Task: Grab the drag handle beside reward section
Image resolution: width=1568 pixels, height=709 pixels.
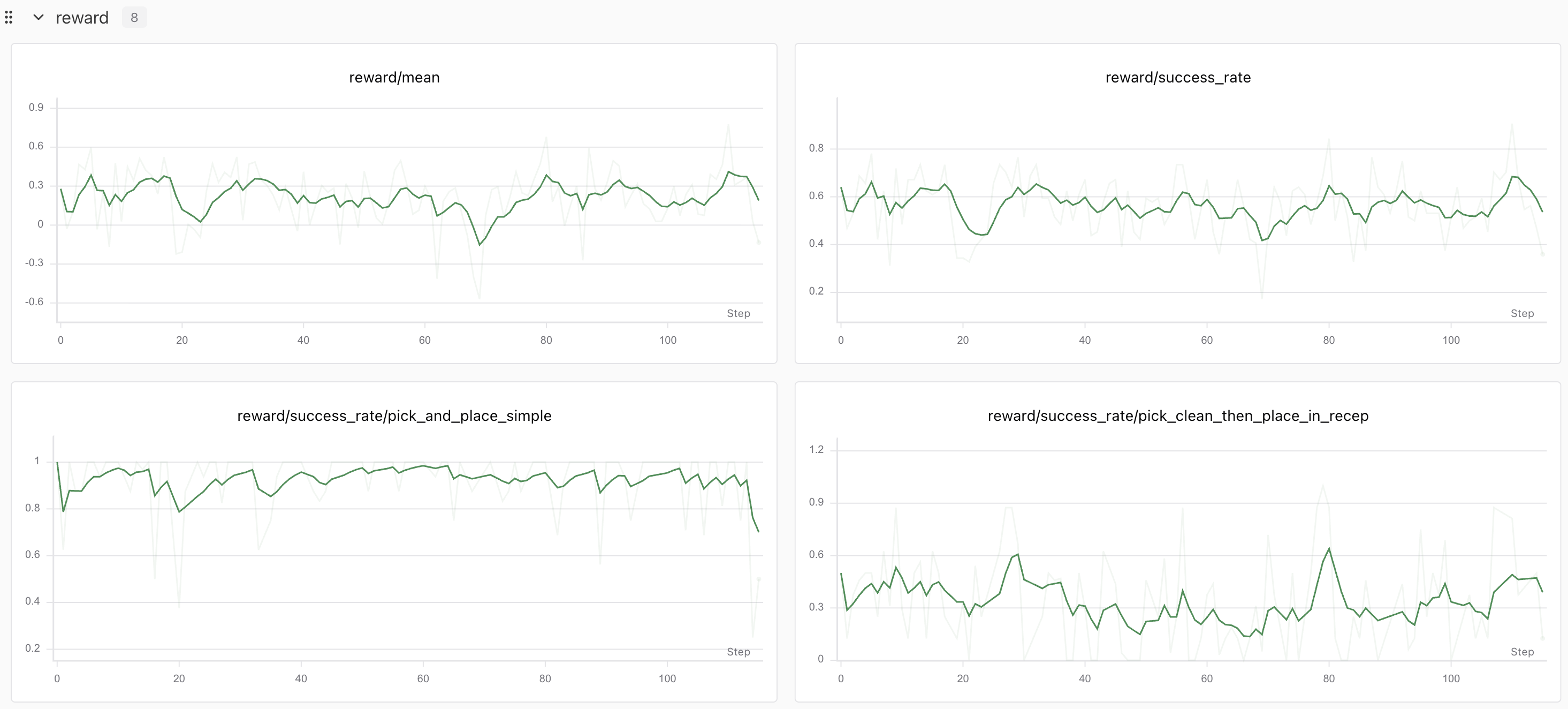Action: [9, 18]
